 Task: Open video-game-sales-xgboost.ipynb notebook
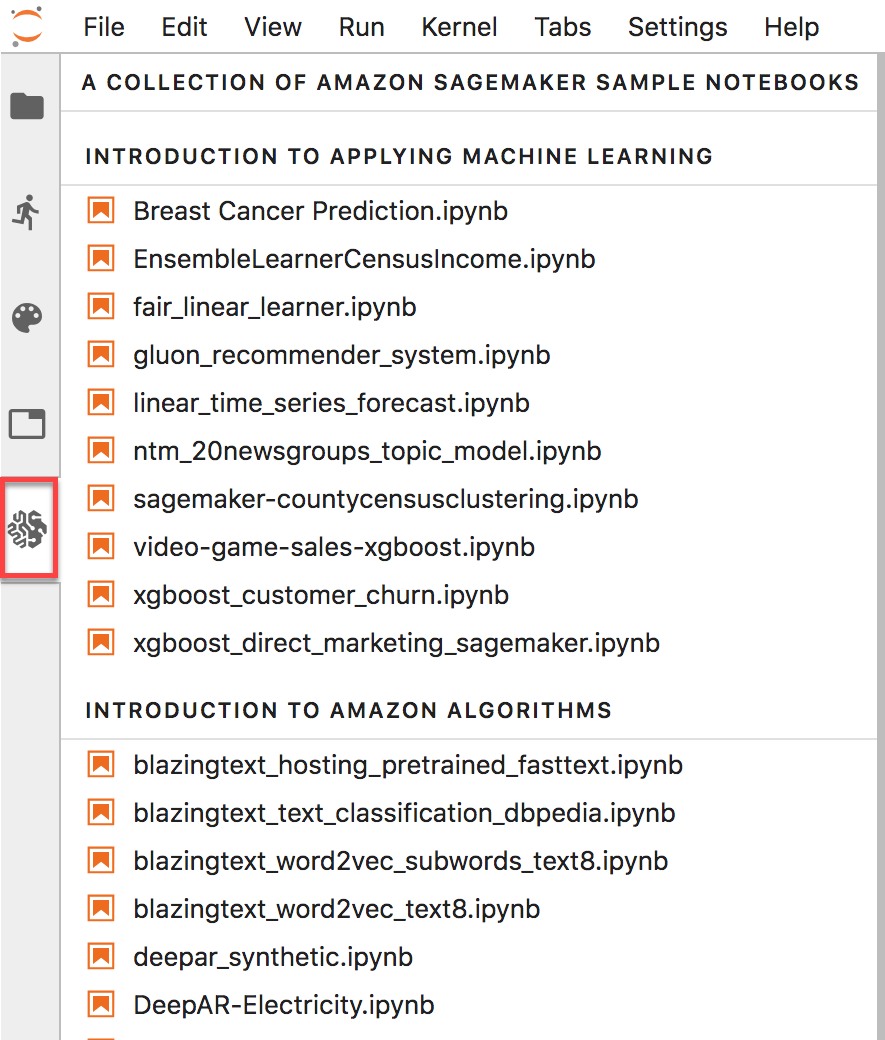tap(333, 547)
